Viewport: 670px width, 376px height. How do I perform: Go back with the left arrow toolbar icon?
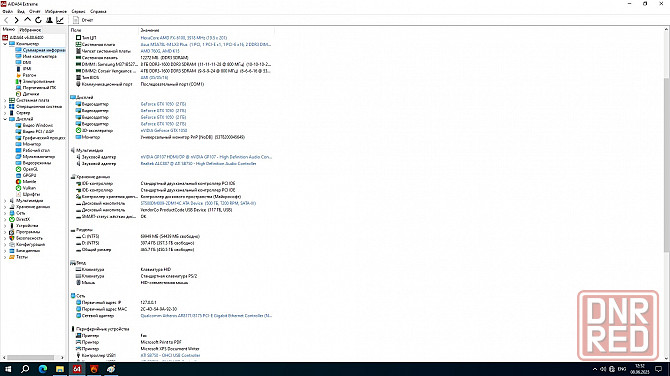click(6, 20)
